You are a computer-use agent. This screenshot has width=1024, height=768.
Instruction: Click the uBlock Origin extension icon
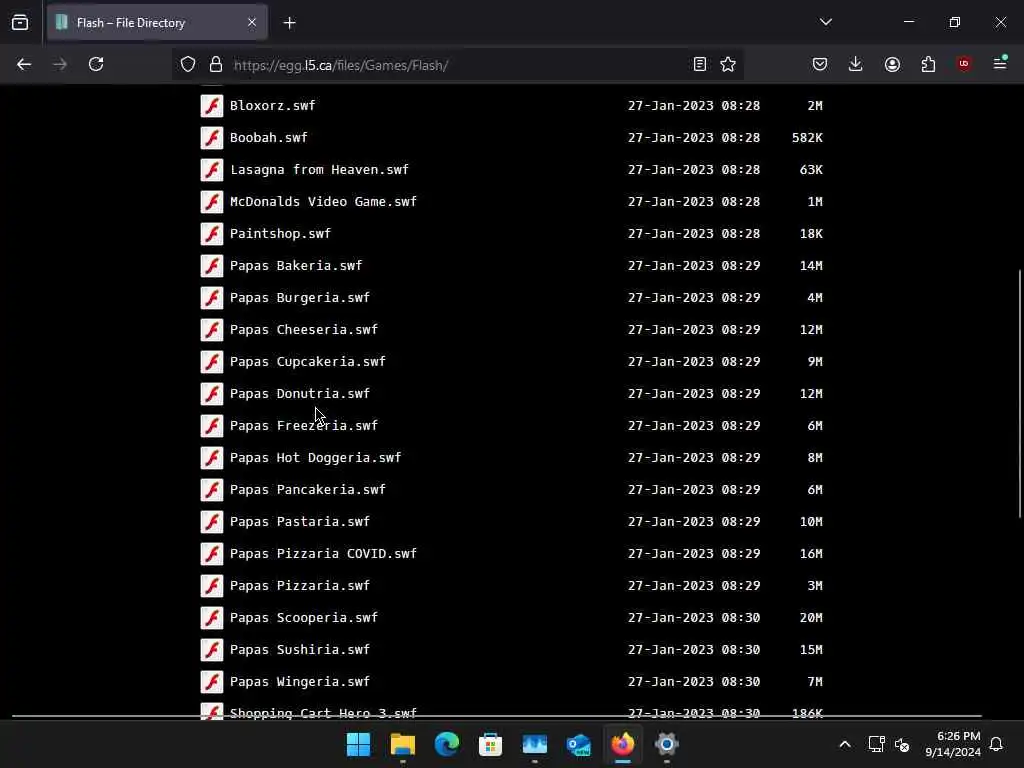[964, 64]
